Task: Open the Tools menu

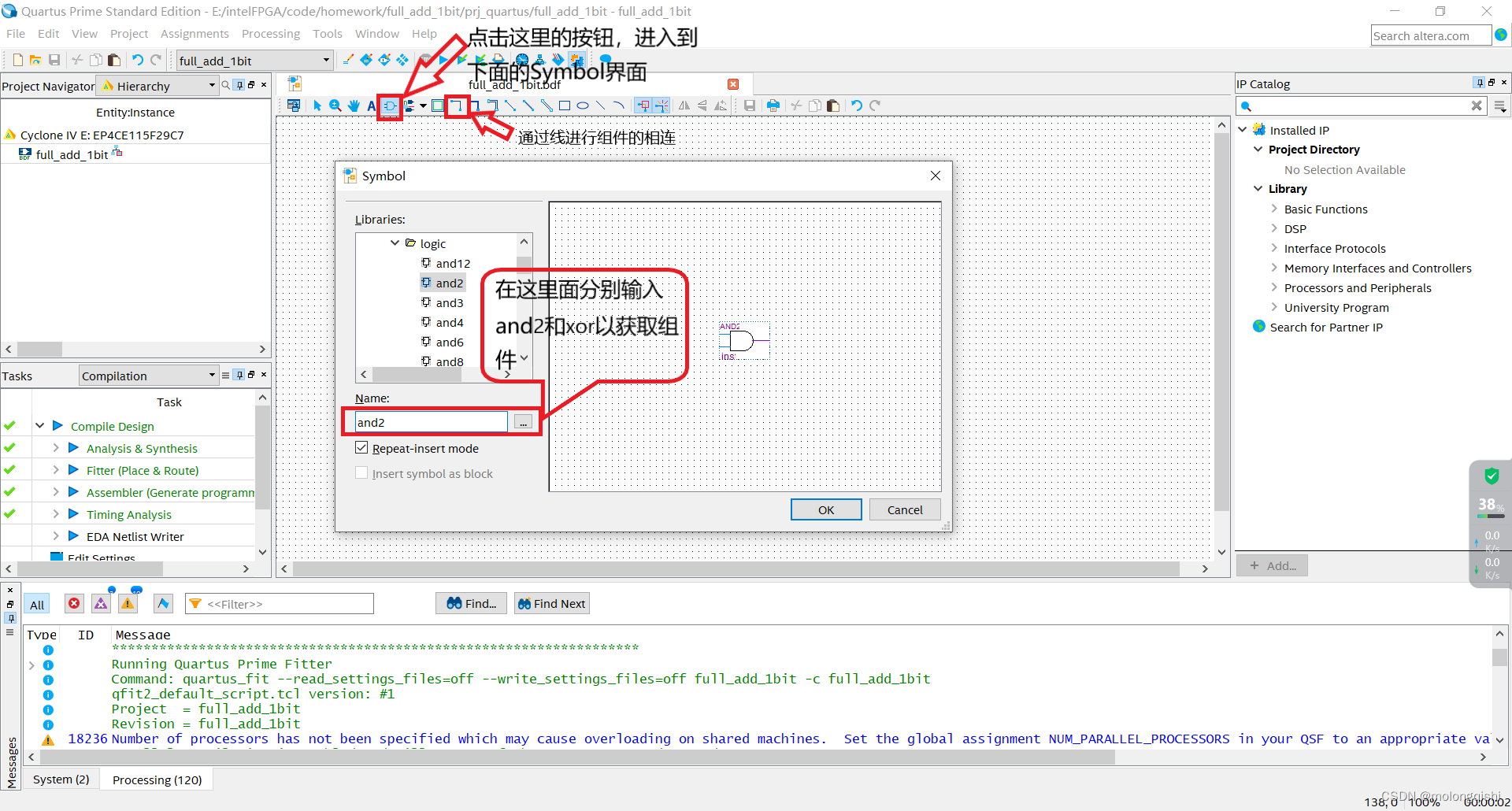Action: [x=327, y=34]
